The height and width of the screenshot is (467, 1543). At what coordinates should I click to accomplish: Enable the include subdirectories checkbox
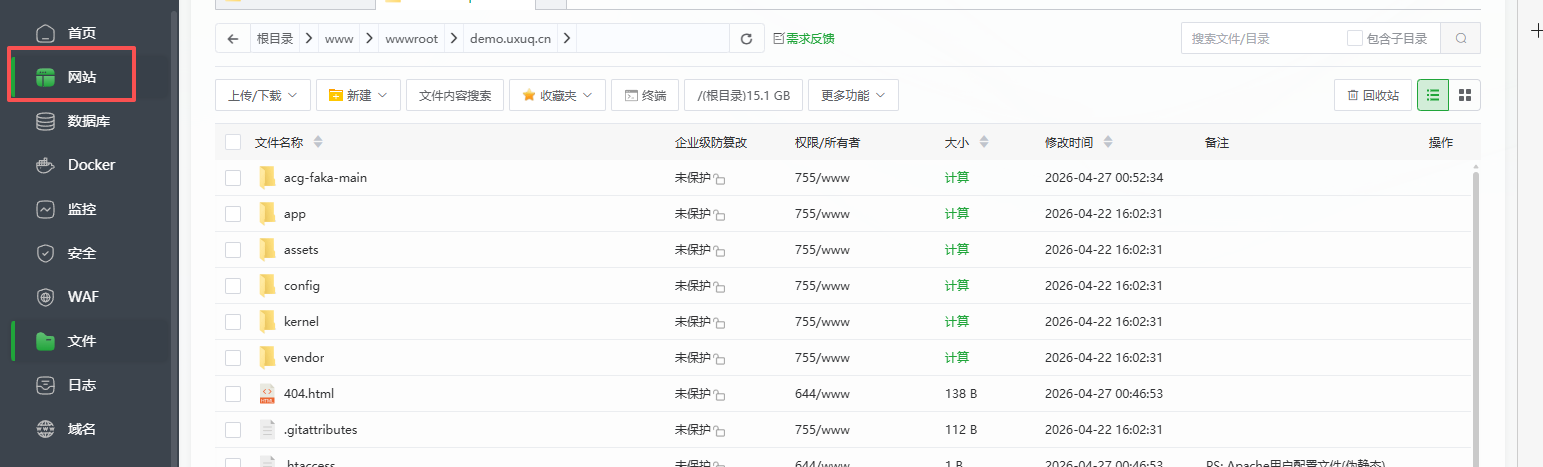tap(1355, 39)
